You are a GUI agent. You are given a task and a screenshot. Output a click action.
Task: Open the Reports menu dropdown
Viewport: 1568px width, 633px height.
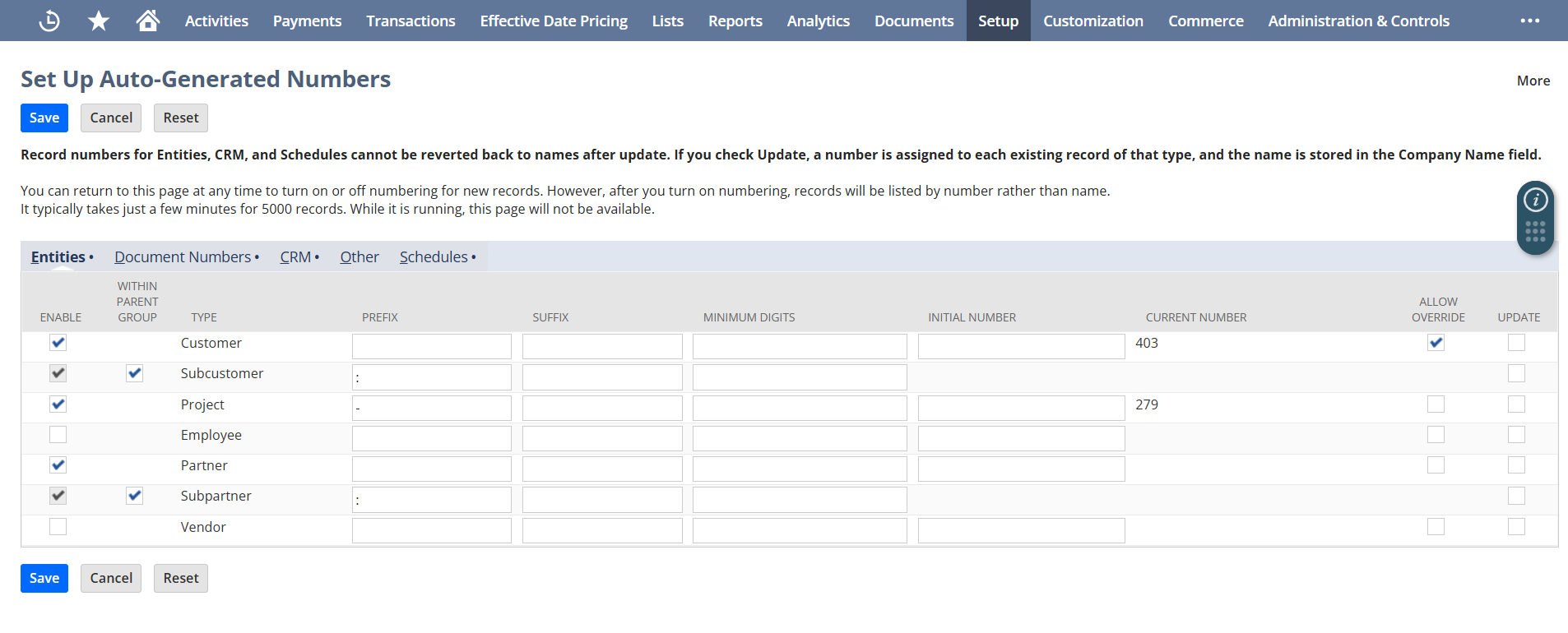pos(735,21)
